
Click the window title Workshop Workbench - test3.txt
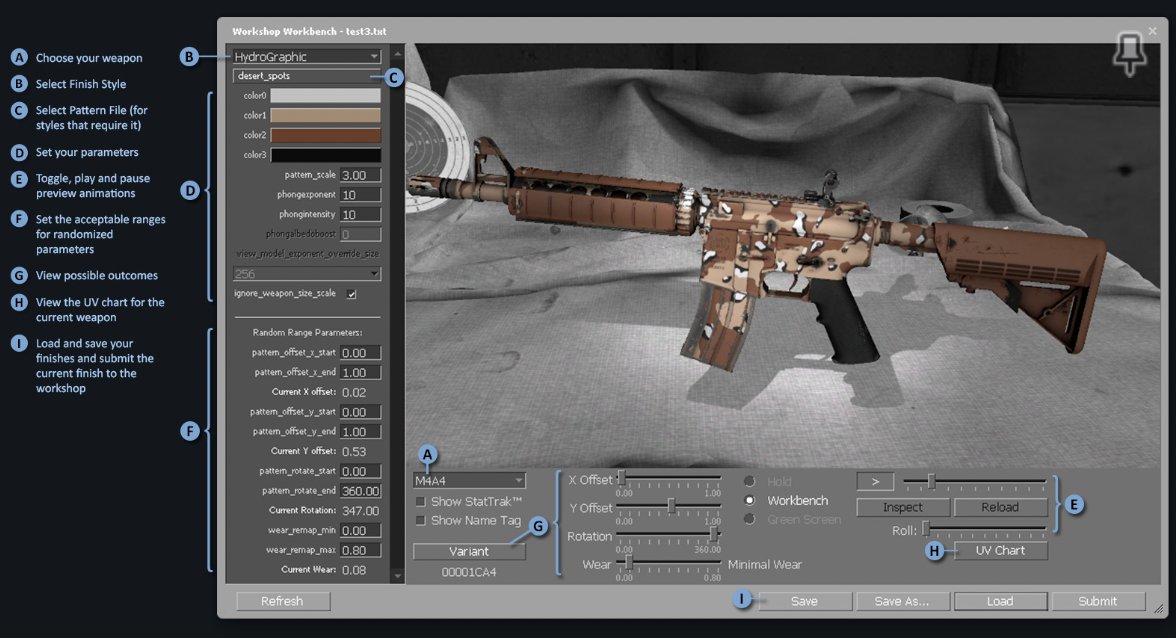309,31
